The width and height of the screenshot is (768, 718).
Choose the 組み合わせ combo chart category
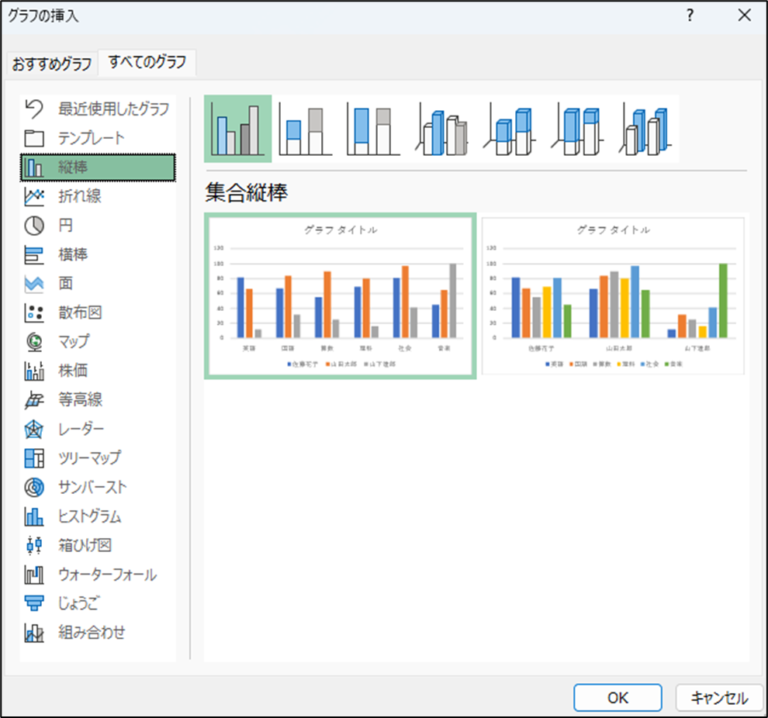(98, 633)
